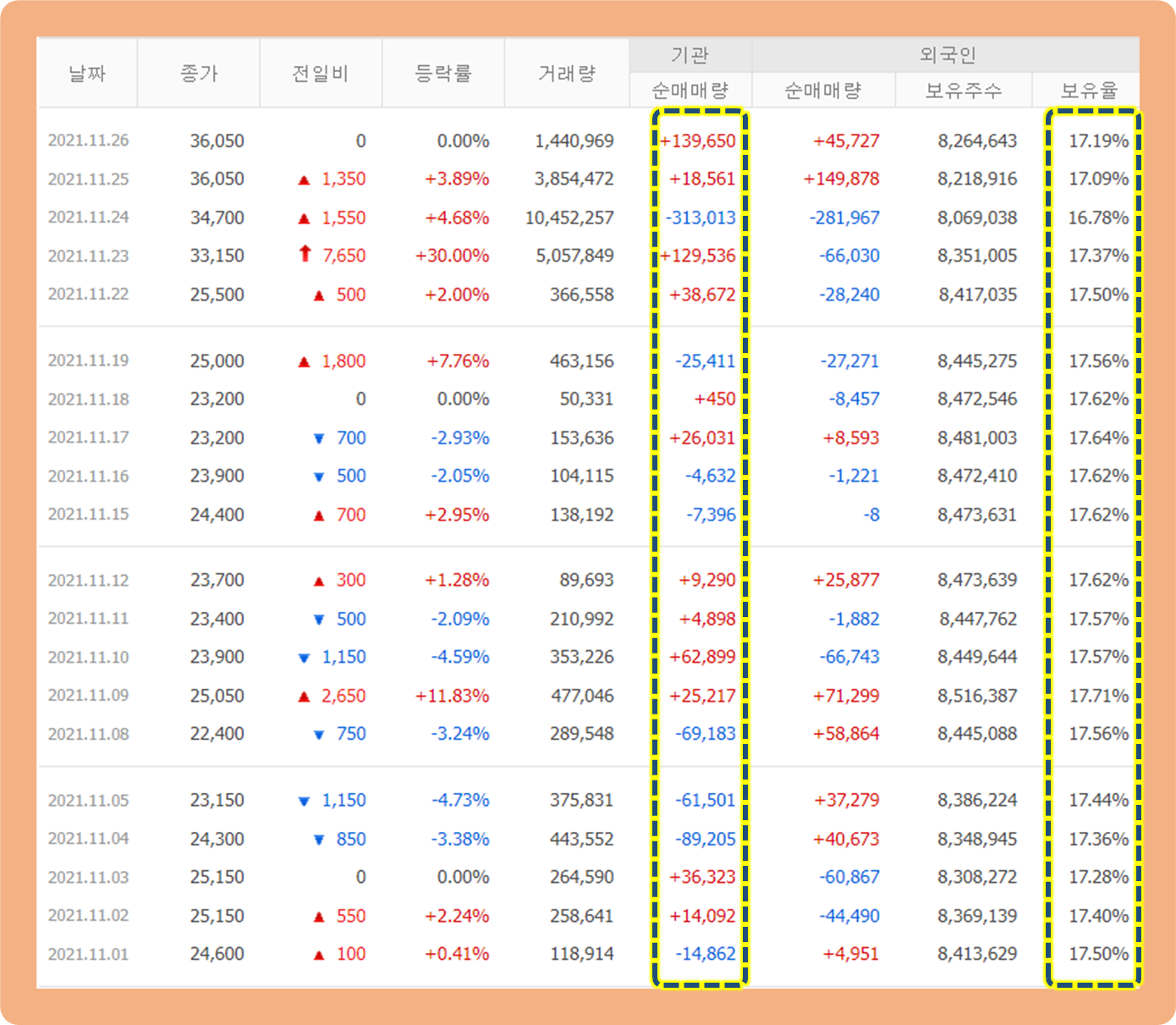The width and height of the screenshot is (1176, 1025).
Task: Select the date 2021.11.01
Action: pos(89,954)
